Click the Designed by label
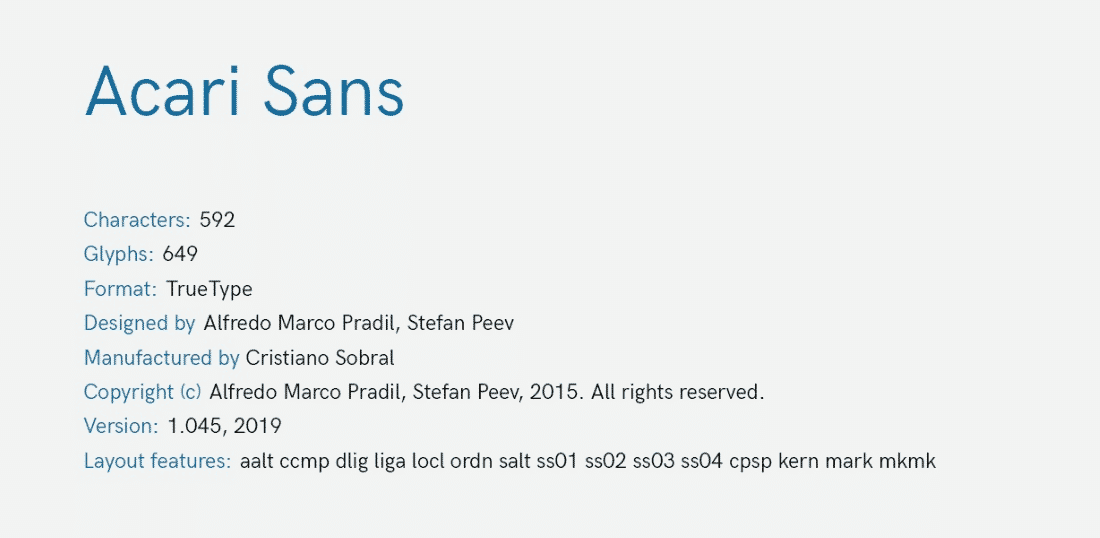 click(139, 324)
